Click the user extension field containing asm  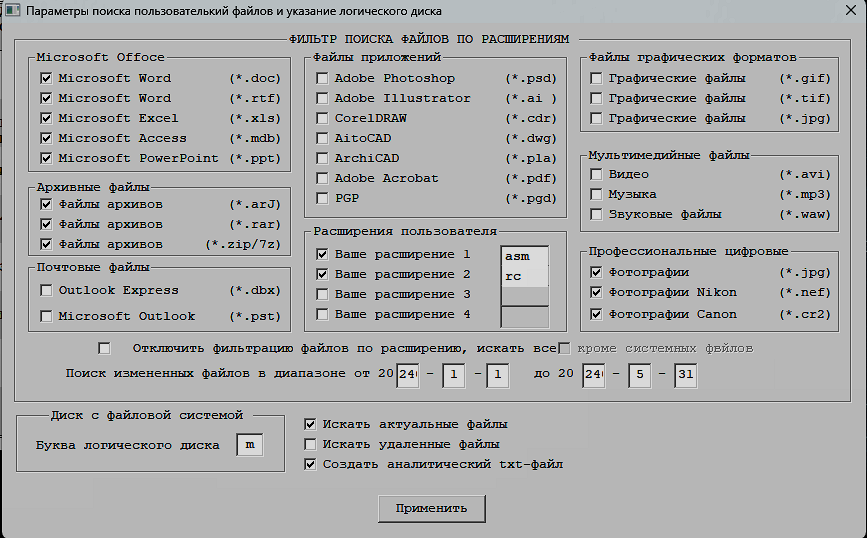pos(524,256)
